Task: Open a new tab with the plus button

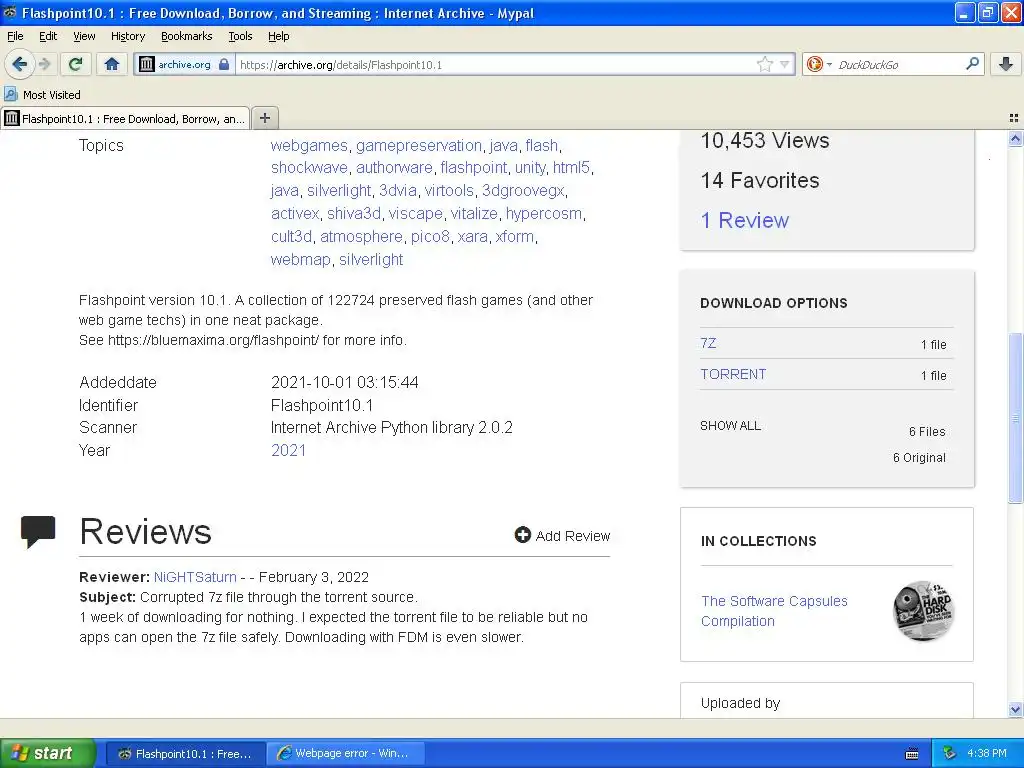Action: [x=264, y=118]
